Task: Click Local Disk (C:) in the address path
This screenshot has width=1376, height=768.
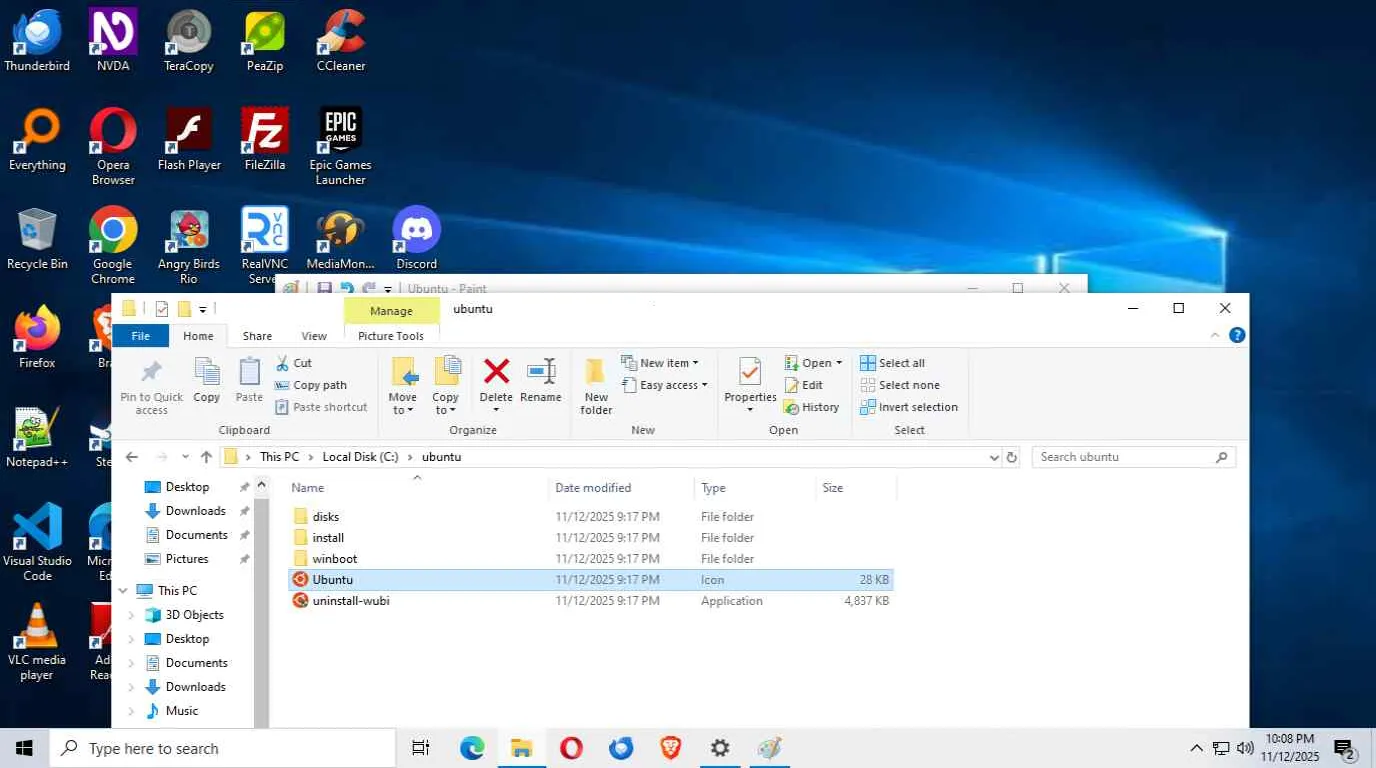Action: tap(360, 457)
